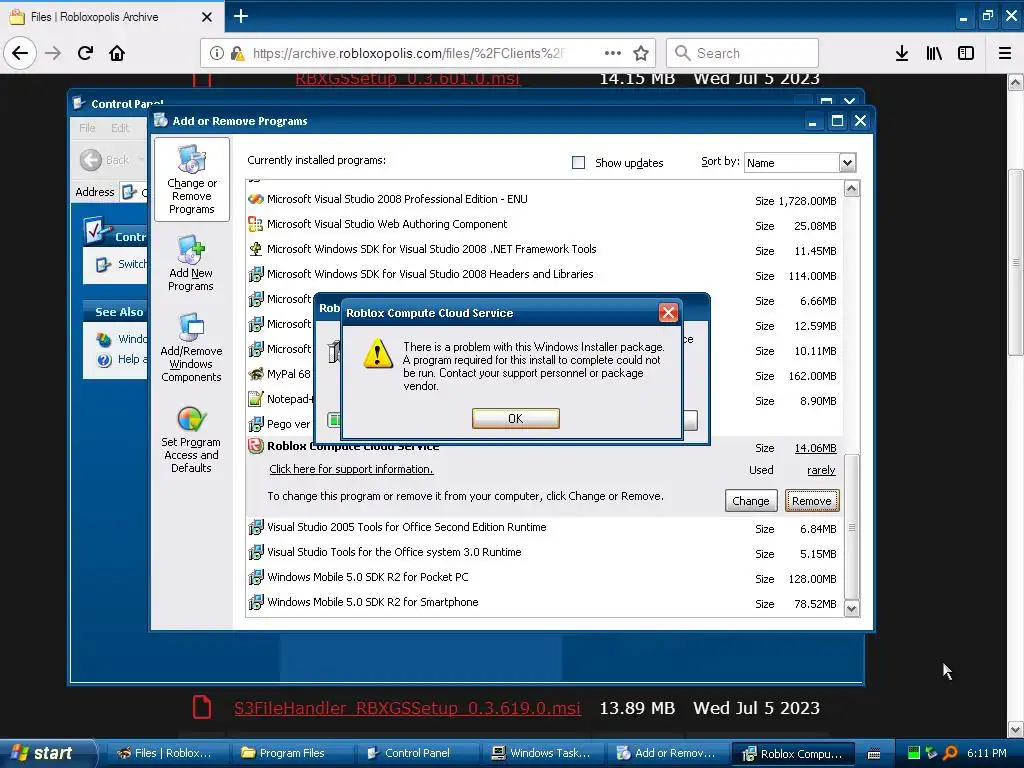Viewport: 1024px width, 768px height.
Task: Click the web page vertical scrollbar down arrow
Action: (x=1016, y=729)
